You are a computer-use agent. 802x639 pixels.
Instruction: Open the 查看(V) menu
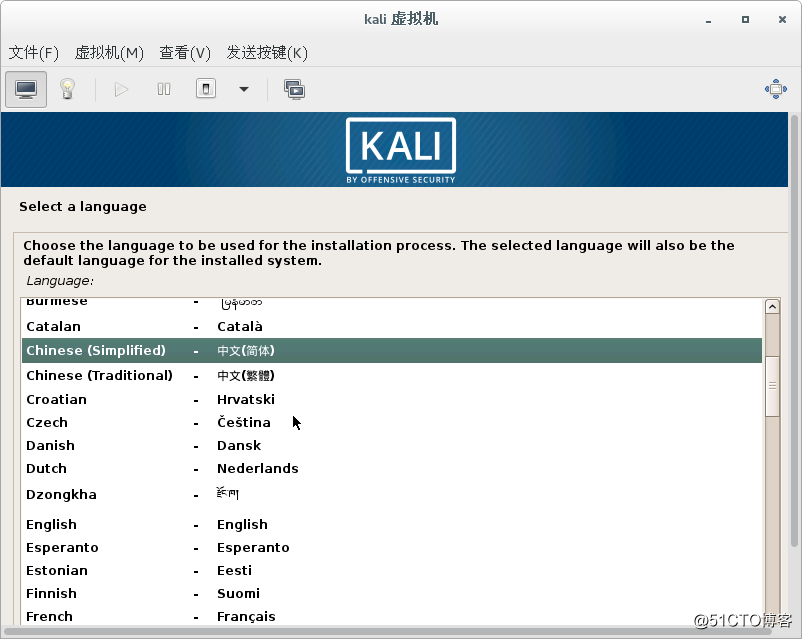click(185, 53)
